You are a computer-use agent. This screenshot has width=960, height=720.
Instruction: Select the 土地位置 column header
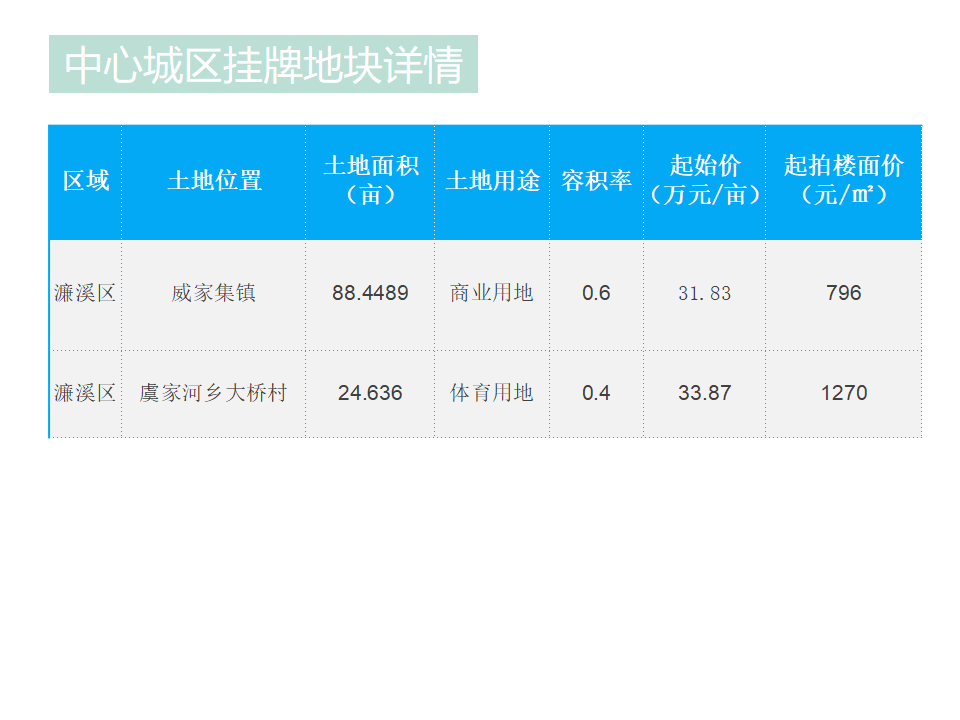[214, 181]
